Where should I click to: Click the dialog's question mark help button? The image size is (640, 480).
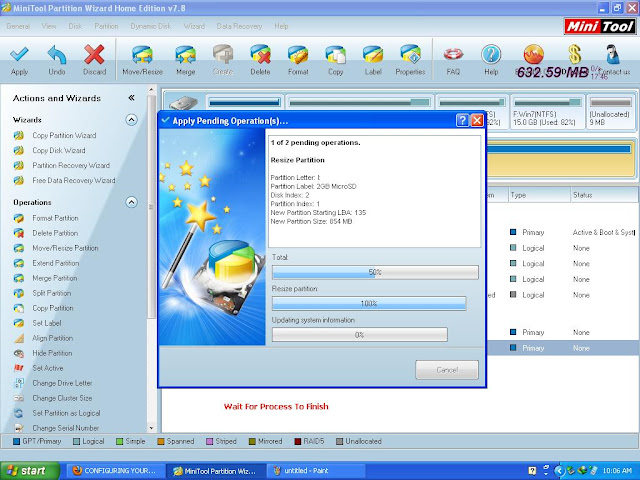462,120
